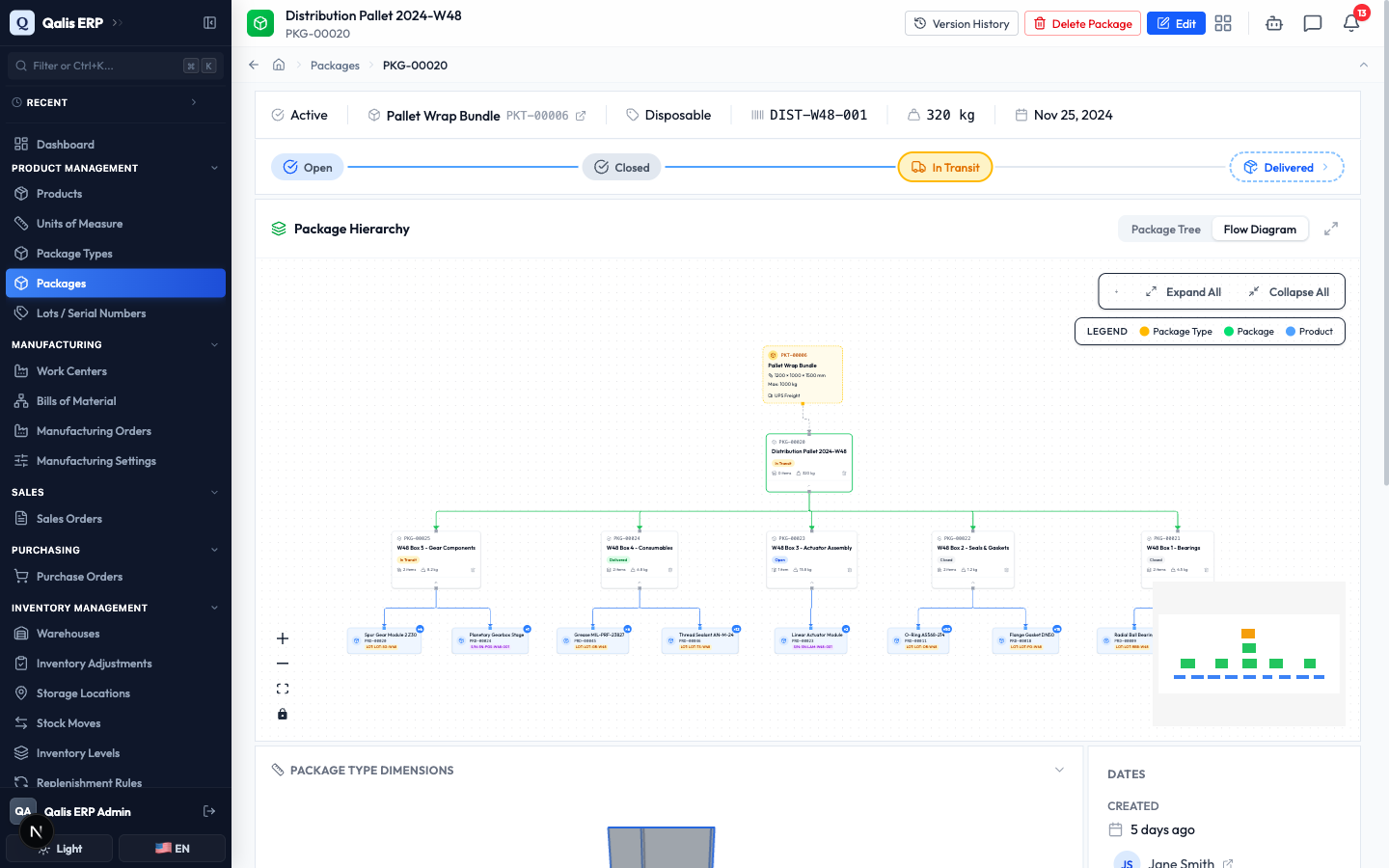
Task: Collapse the Inventory Management section
Action: (x=214, y=608)
